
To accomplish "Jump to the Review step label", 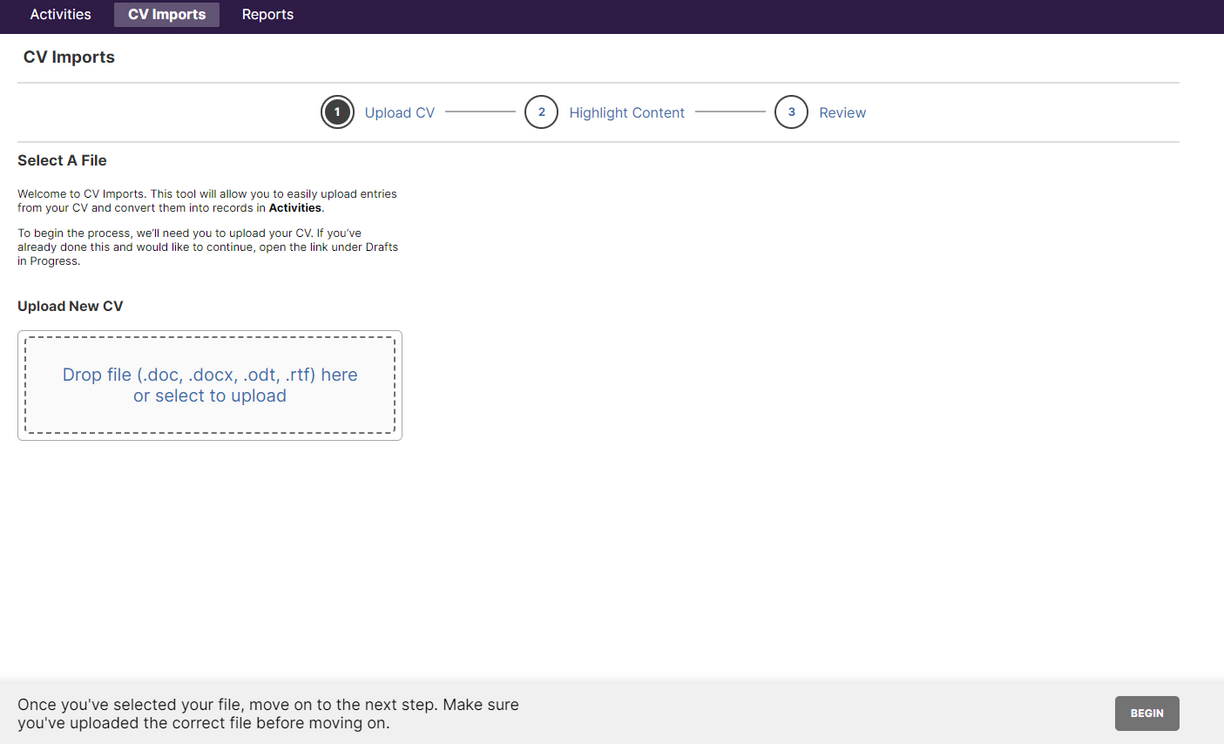I will pos(842,112).
